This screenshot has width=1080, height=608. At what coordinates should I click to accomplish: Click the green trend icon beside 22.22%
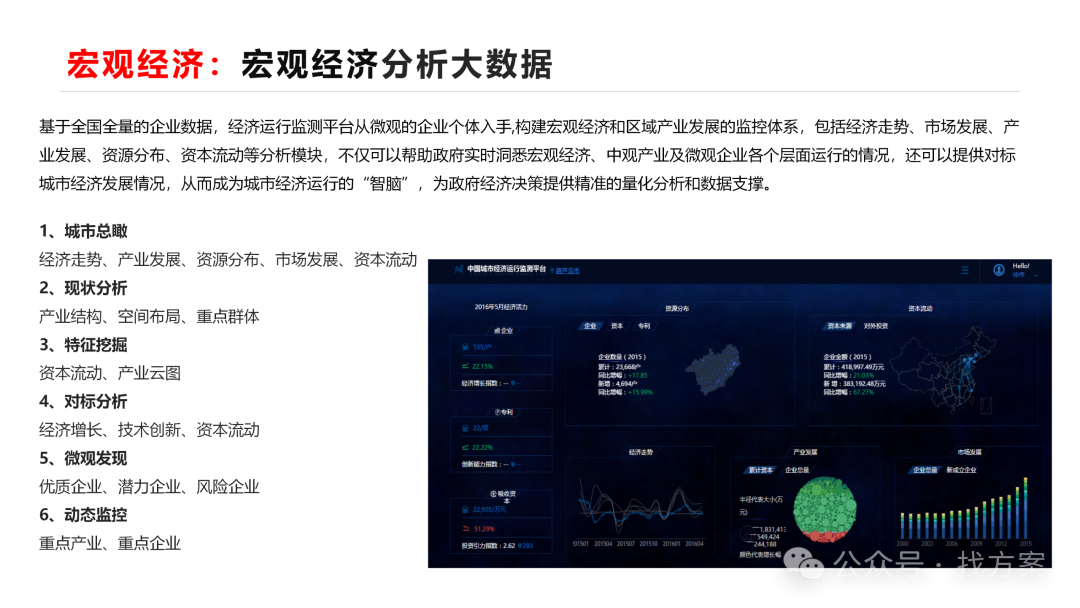(465, 448)
